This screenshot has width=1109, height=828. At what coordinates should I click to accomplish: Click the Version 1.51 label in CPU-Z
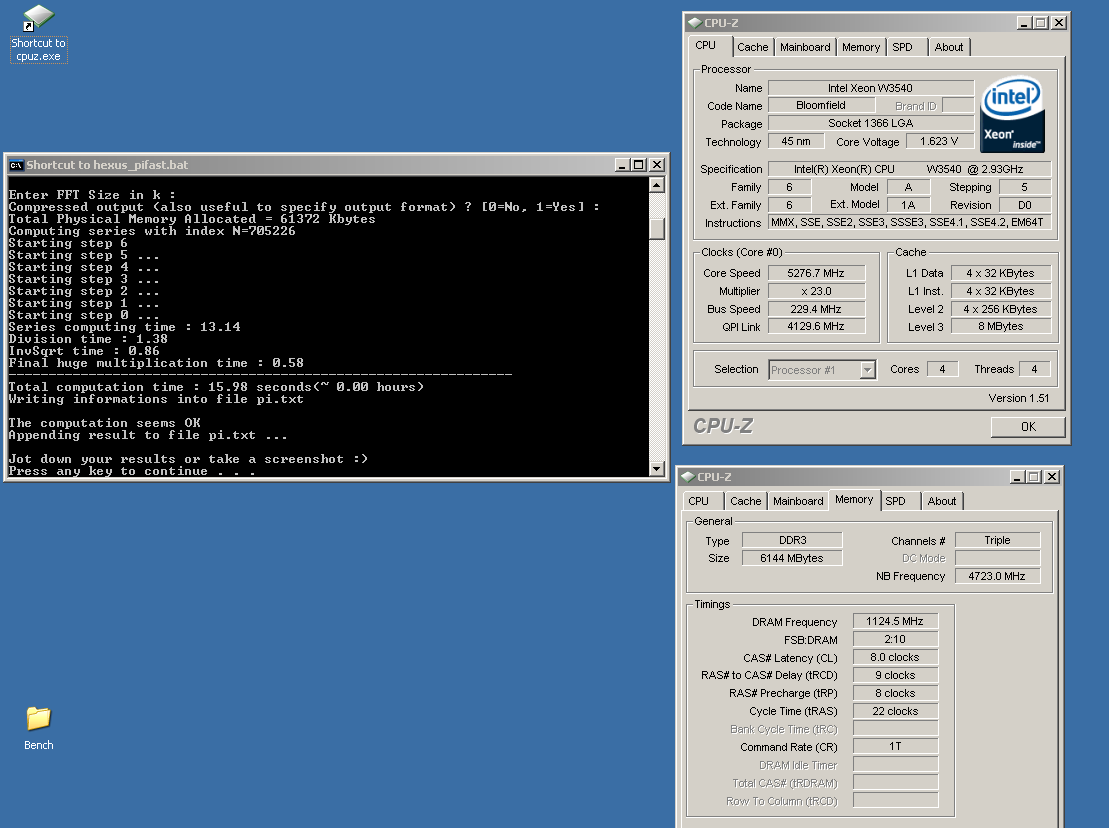click(x=1018, y=398)
